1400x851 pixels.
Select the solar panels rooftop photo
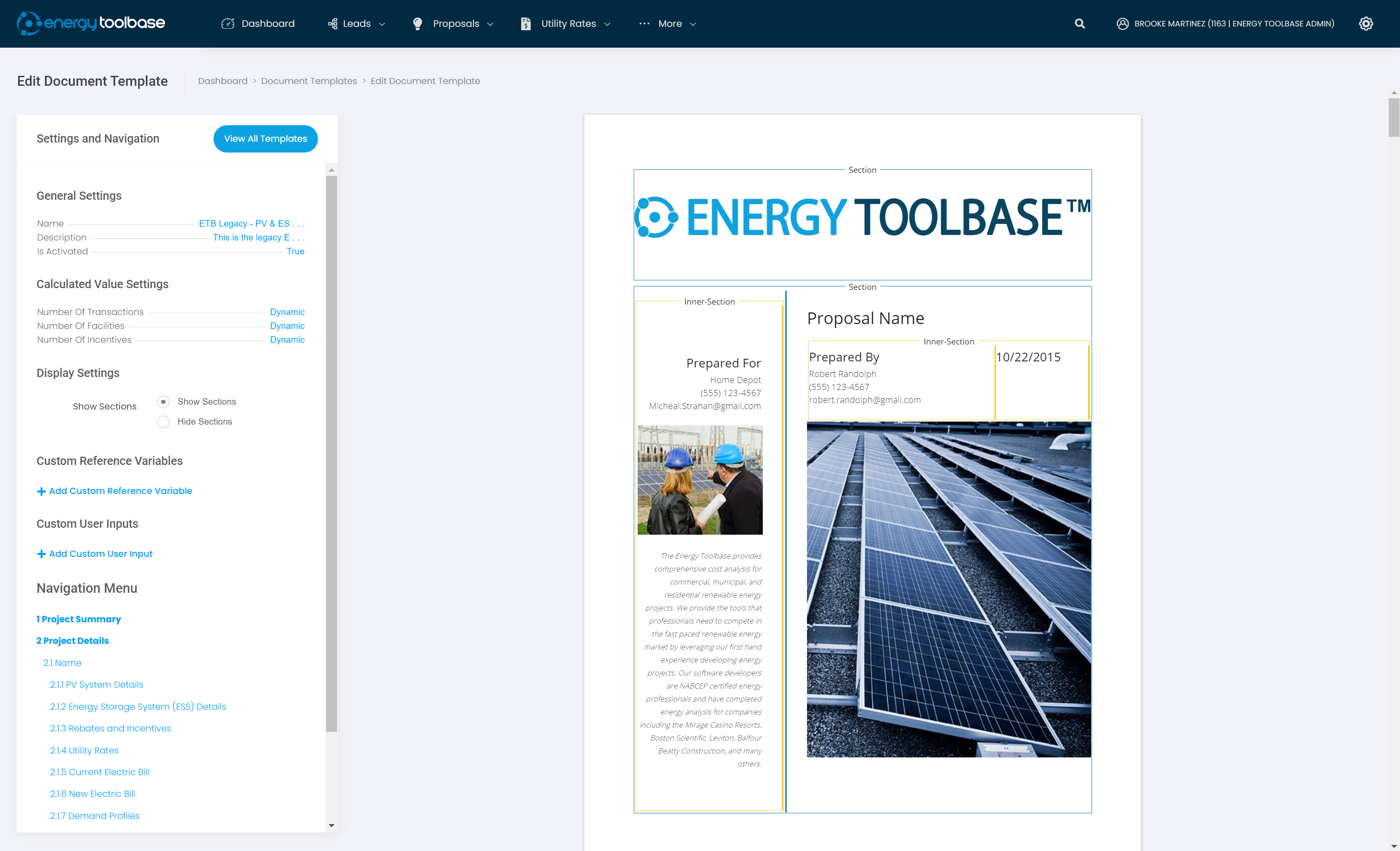(x=949, y=589)
